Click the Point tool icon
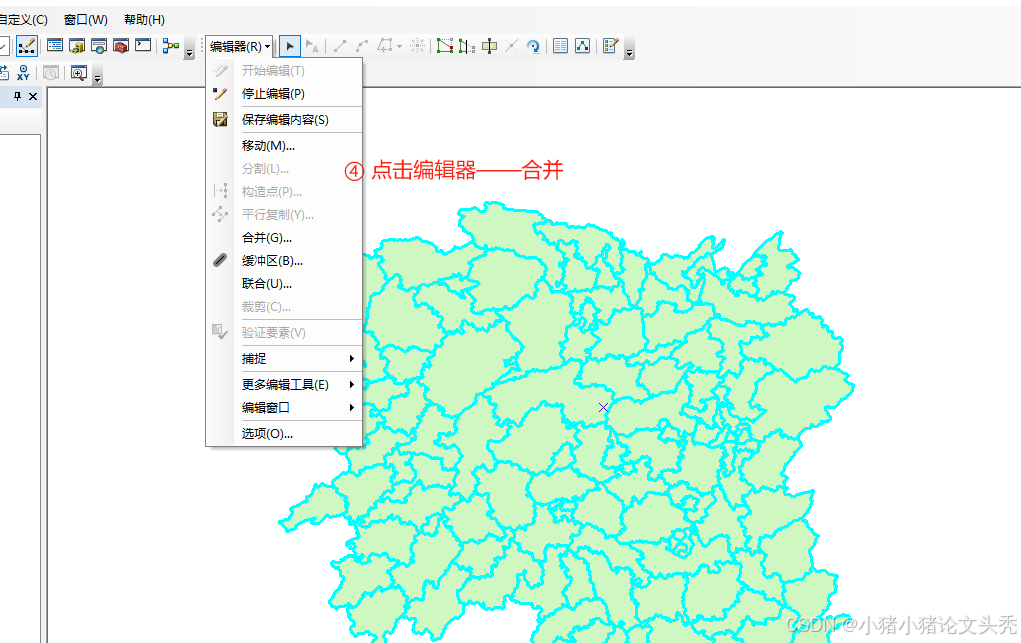Viewport: 1021px width, 643px height. click(x=417, y=46)
